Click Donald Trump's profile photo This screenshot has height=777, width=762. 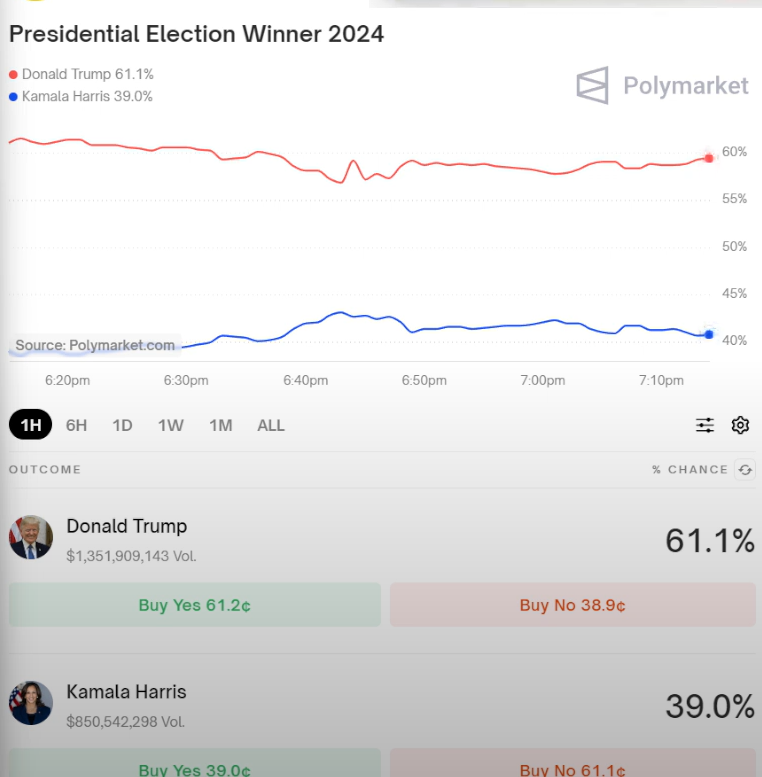coord(31,537)
